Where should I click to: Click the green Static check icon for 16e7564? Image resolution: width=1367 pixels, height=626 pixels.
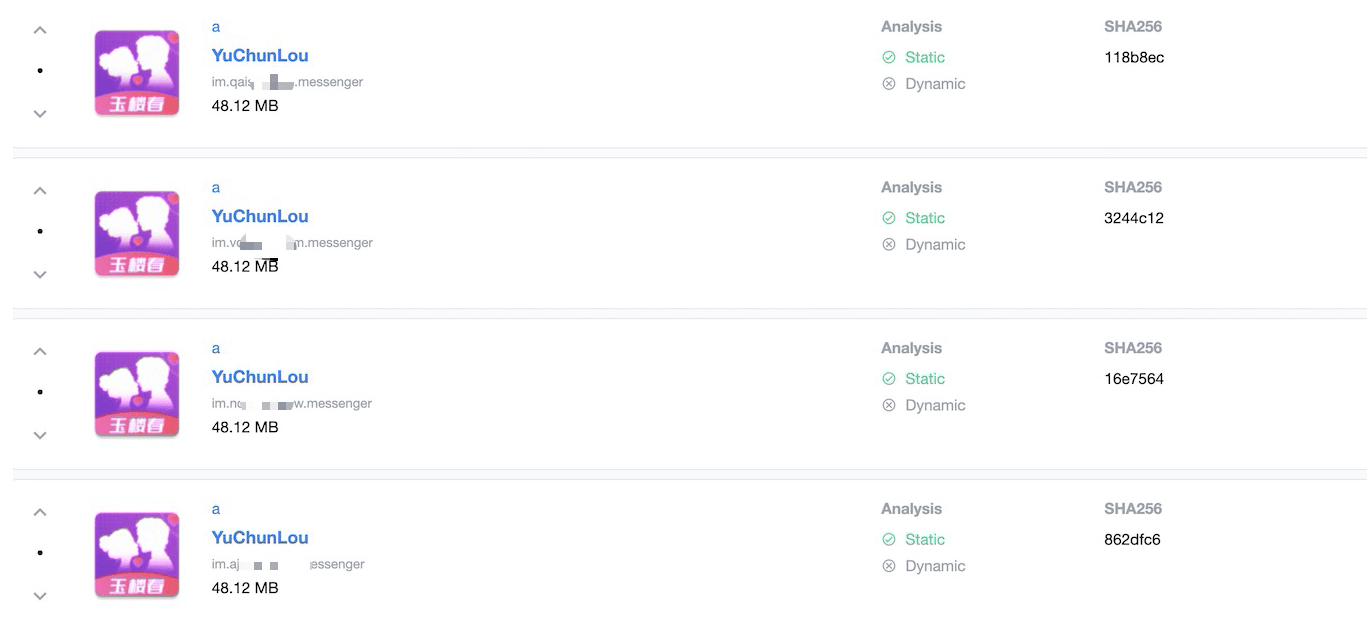coord(889,379)
